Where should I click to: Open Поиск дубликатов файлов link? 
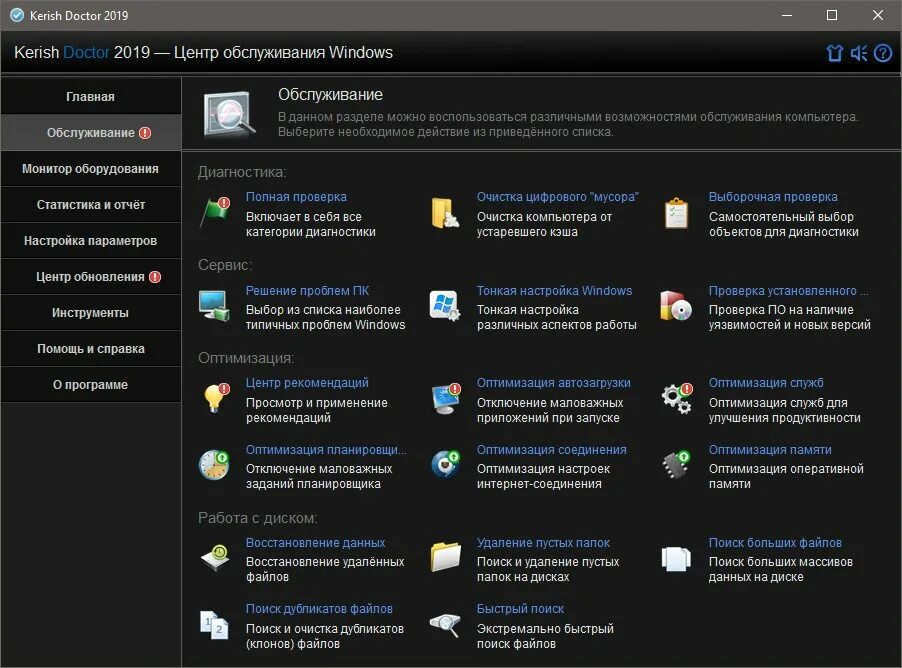tap(319, 609)
